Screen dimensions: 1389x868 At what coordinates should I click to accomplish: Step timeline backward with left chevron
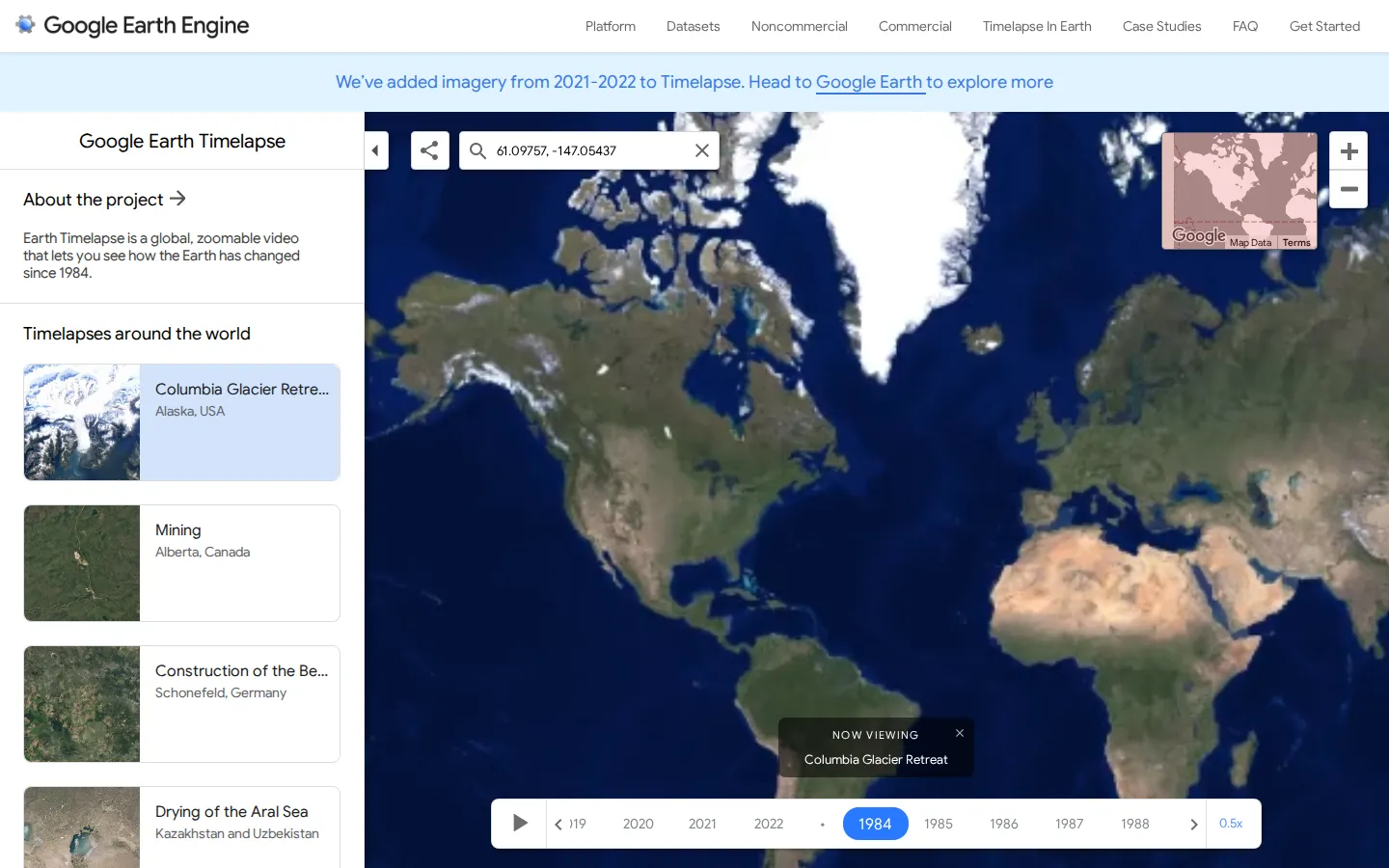coord(558,824)
